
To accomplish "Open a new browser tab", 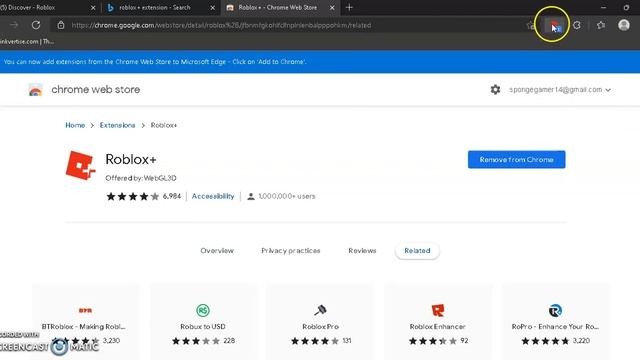I will [349, 7].
